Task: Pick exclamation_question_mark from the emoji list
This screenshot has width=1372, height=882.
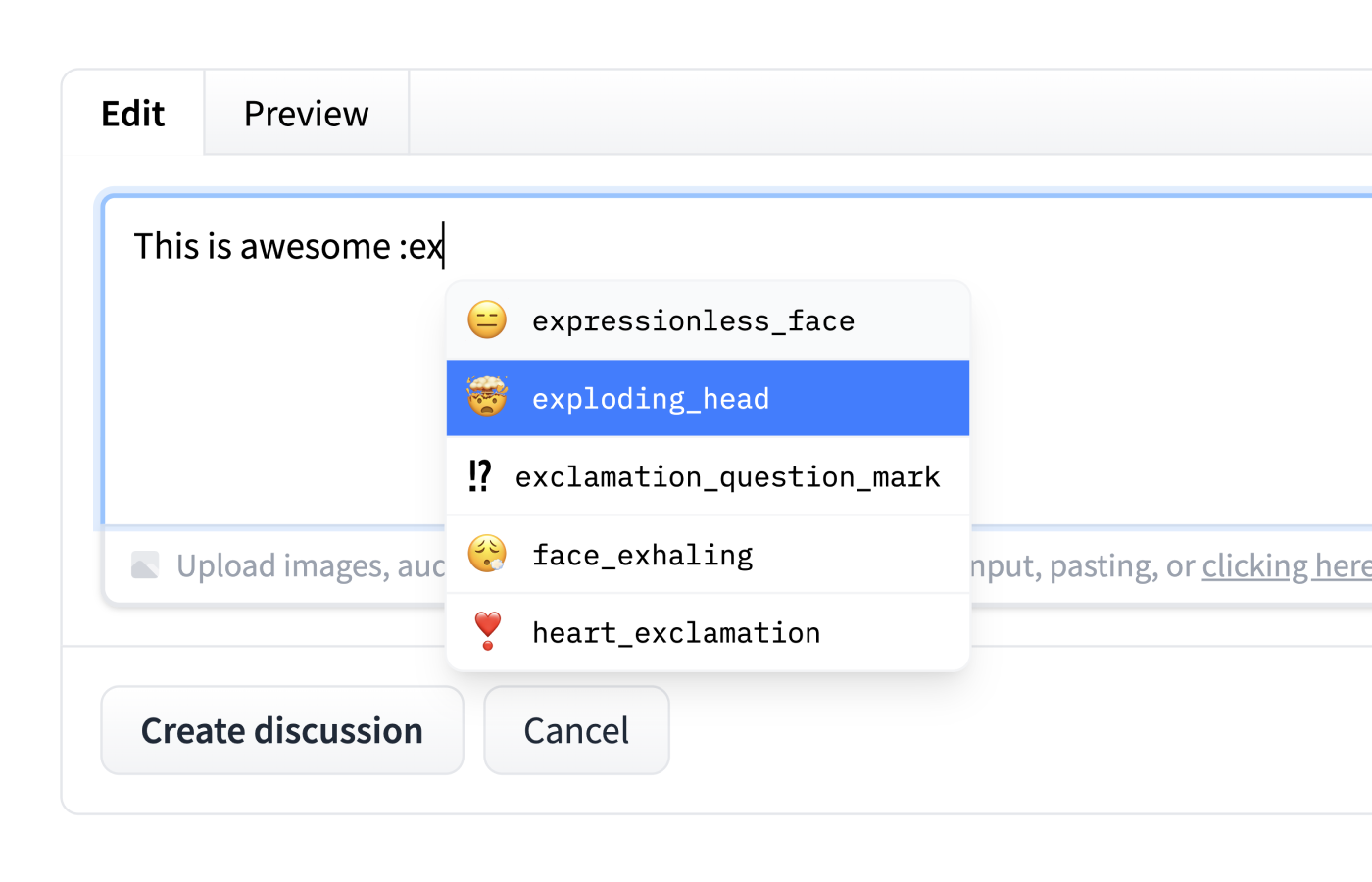Action: pyautogui.click(x=727, y=477)
